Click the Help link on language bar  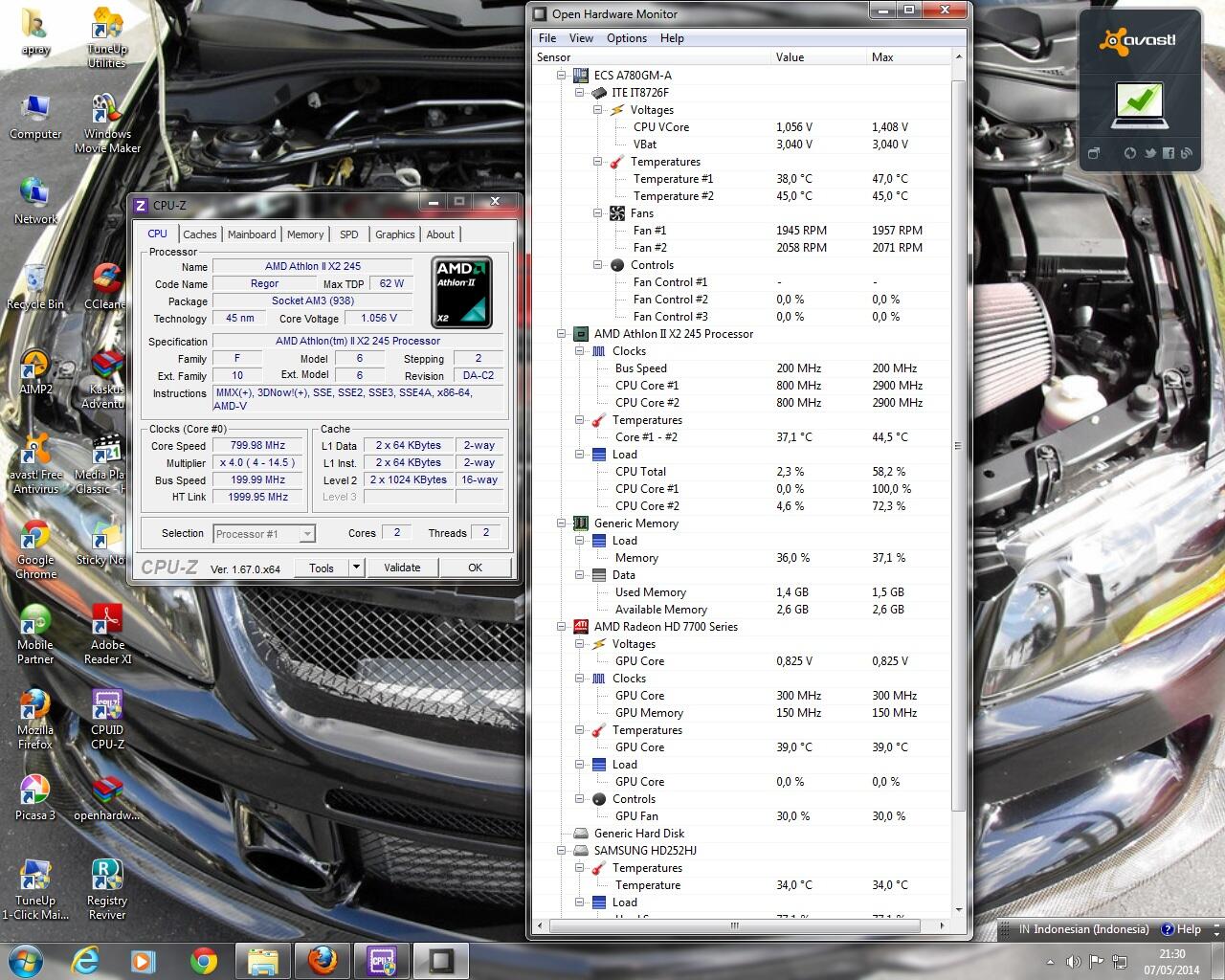point(1181,929)
